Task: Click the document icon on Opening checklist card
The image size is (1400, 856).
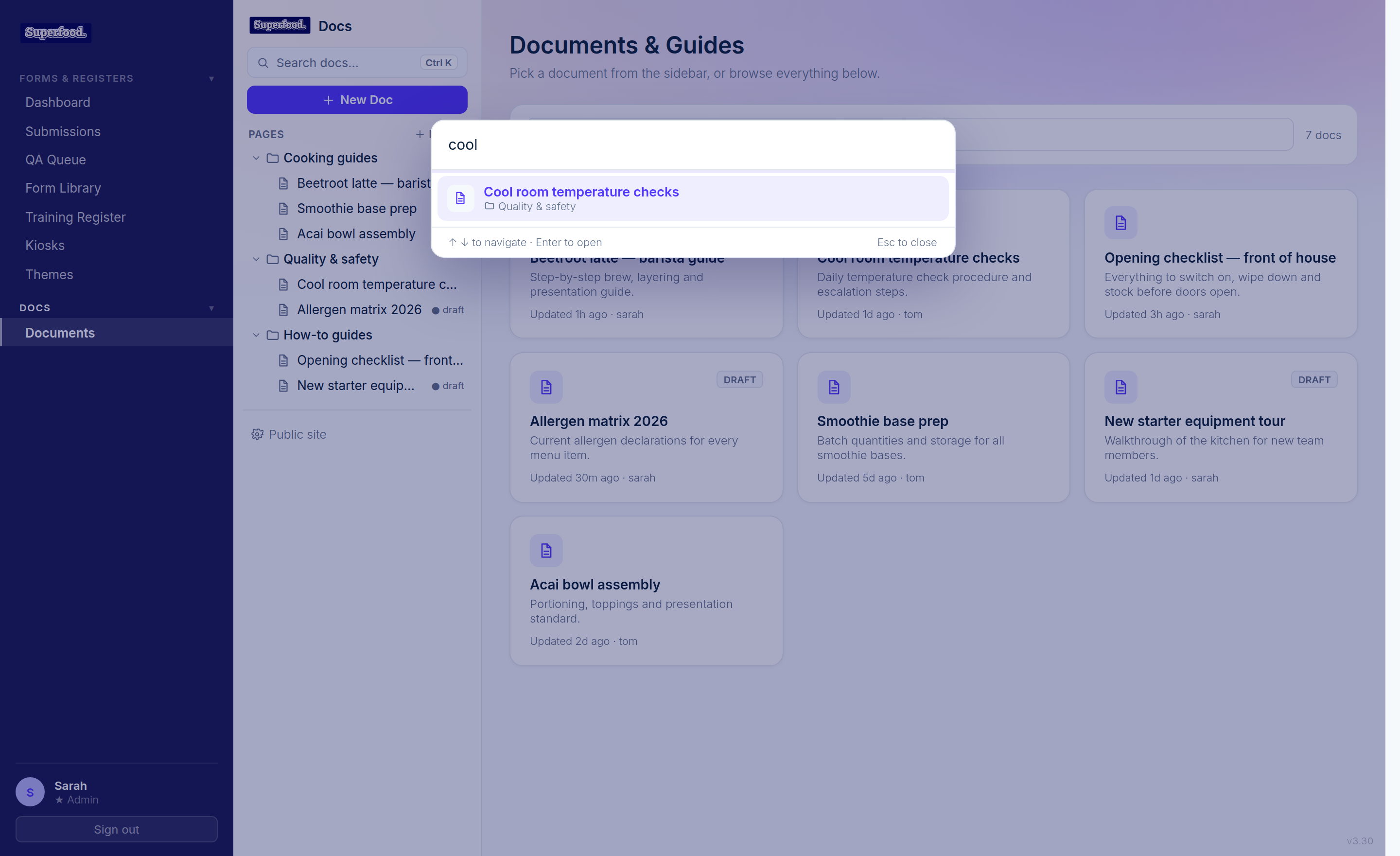Action: (1120, 223)
